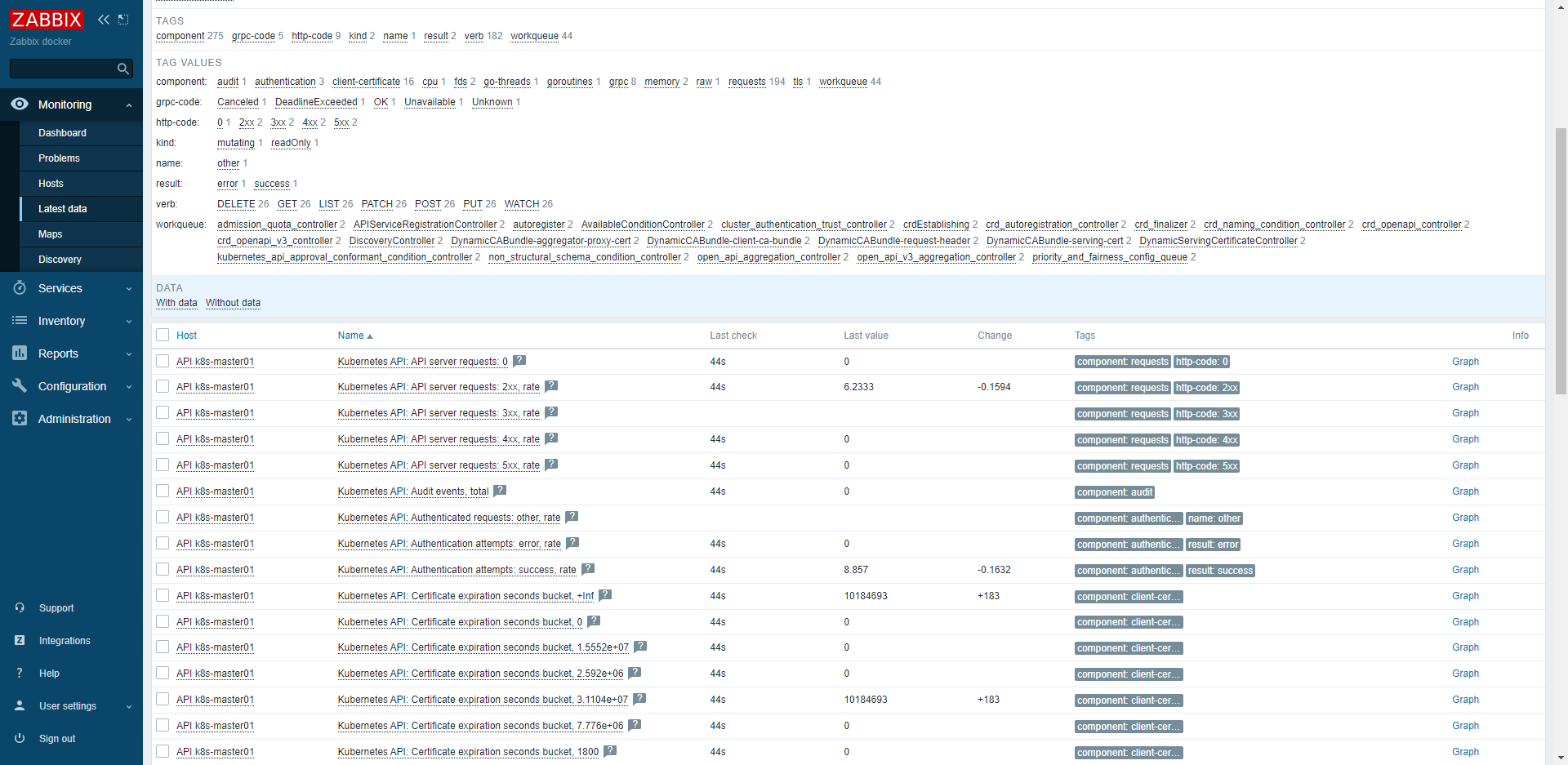Filter by the component tag link

tap(180, 36)
